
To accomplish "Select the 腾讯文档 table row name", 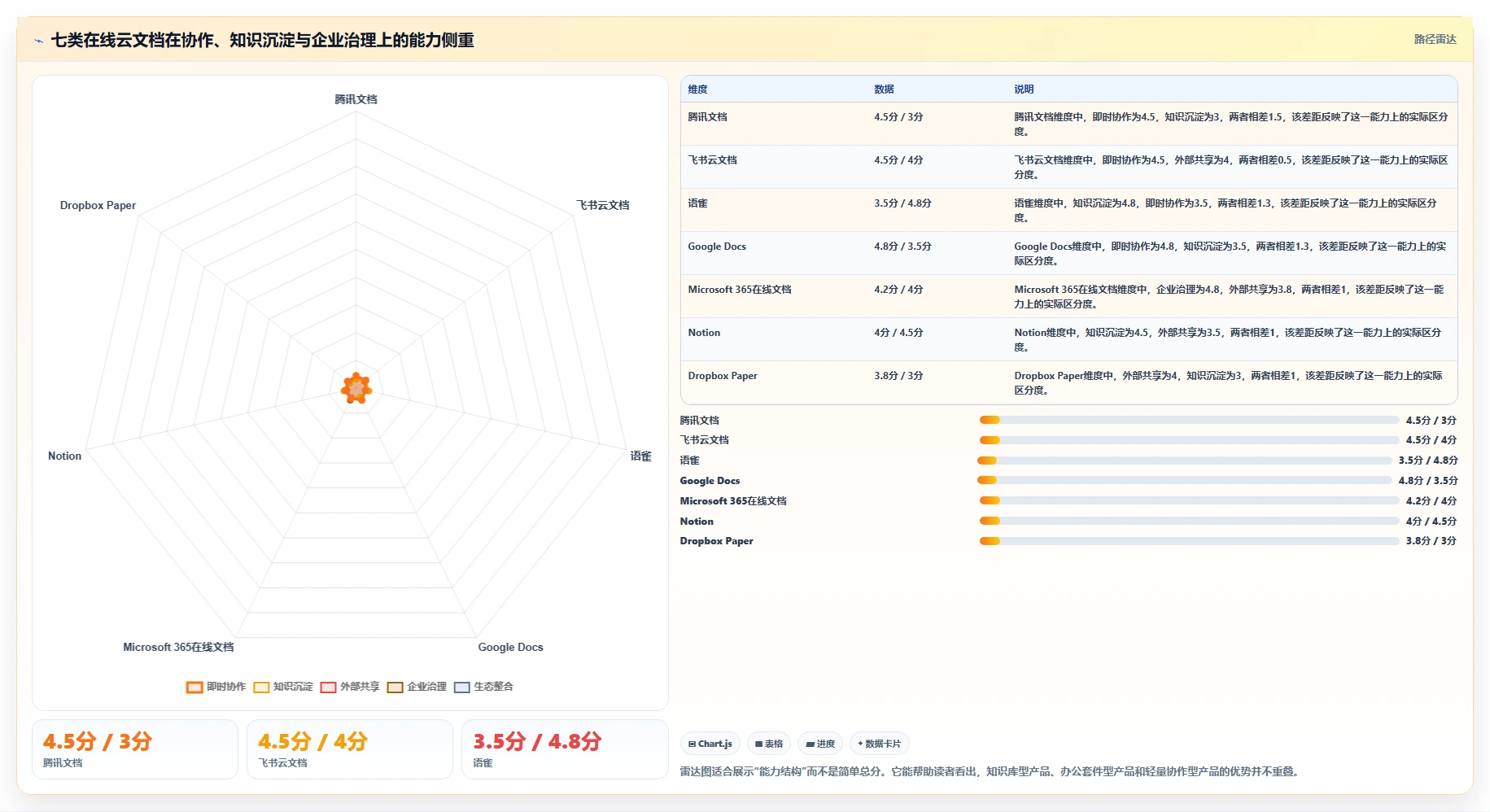I will pyautogui.click(x=707, y=117).
